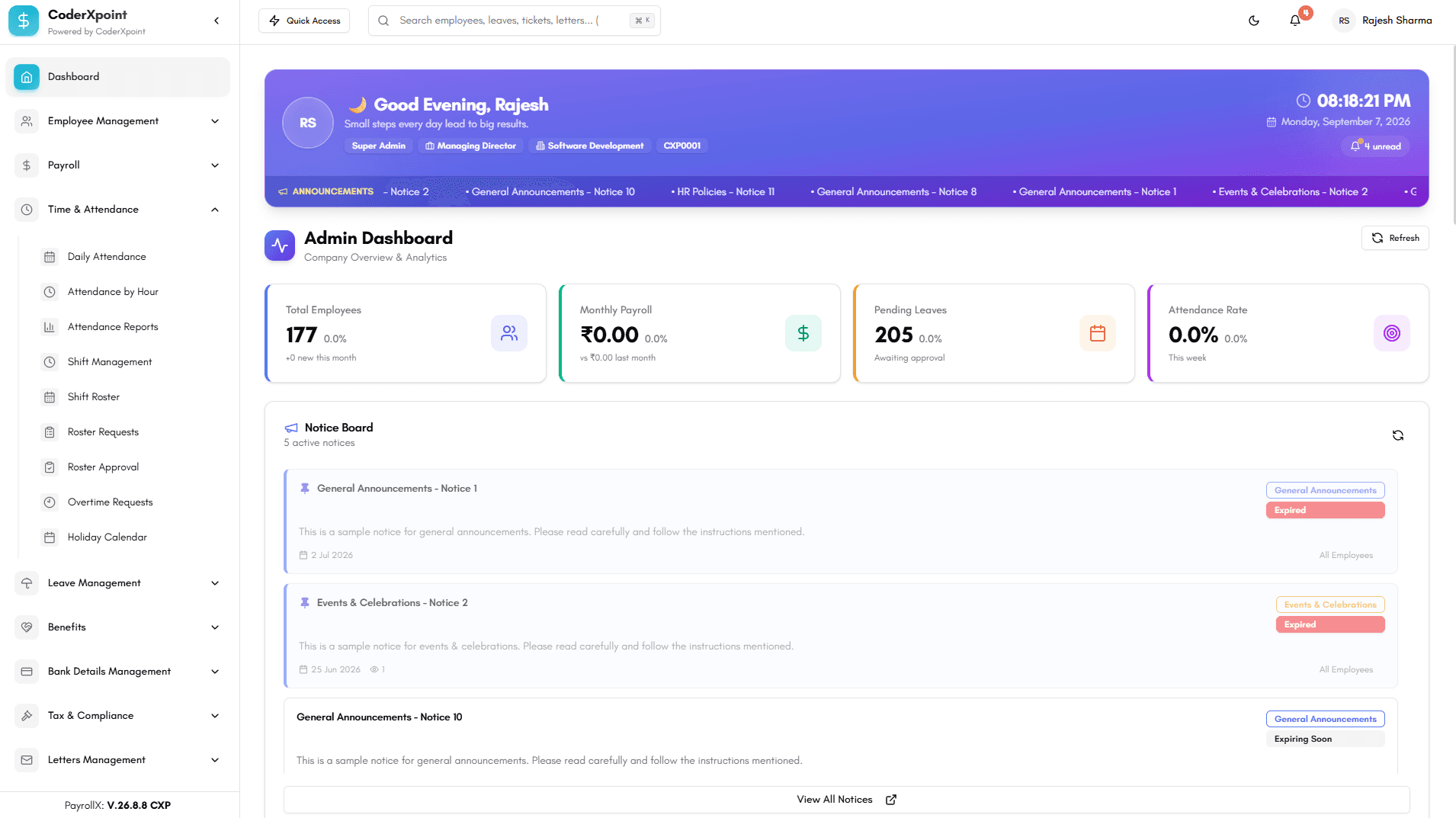Click the Payroll dollar icon in sidebar
Image resolution: width=1456 pixels, height=818 pixels.
pos(27,165)
